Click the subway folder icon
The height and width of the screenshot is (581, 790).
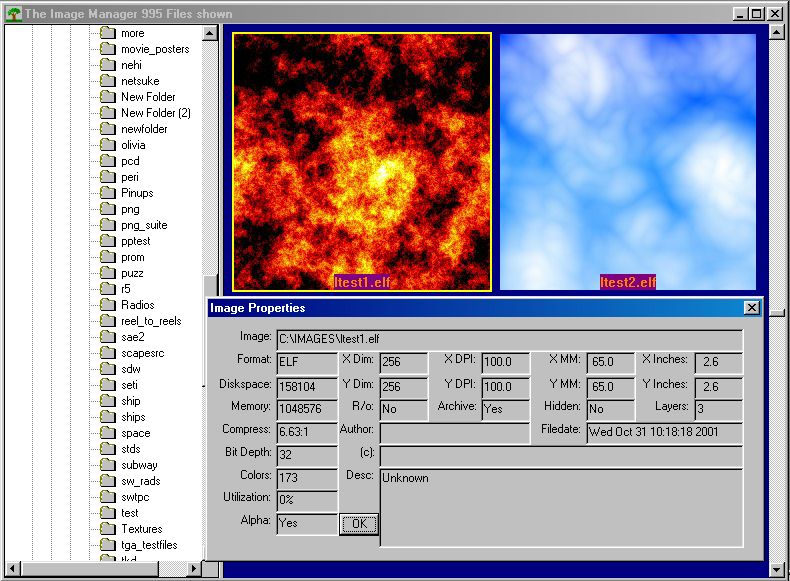107,465
